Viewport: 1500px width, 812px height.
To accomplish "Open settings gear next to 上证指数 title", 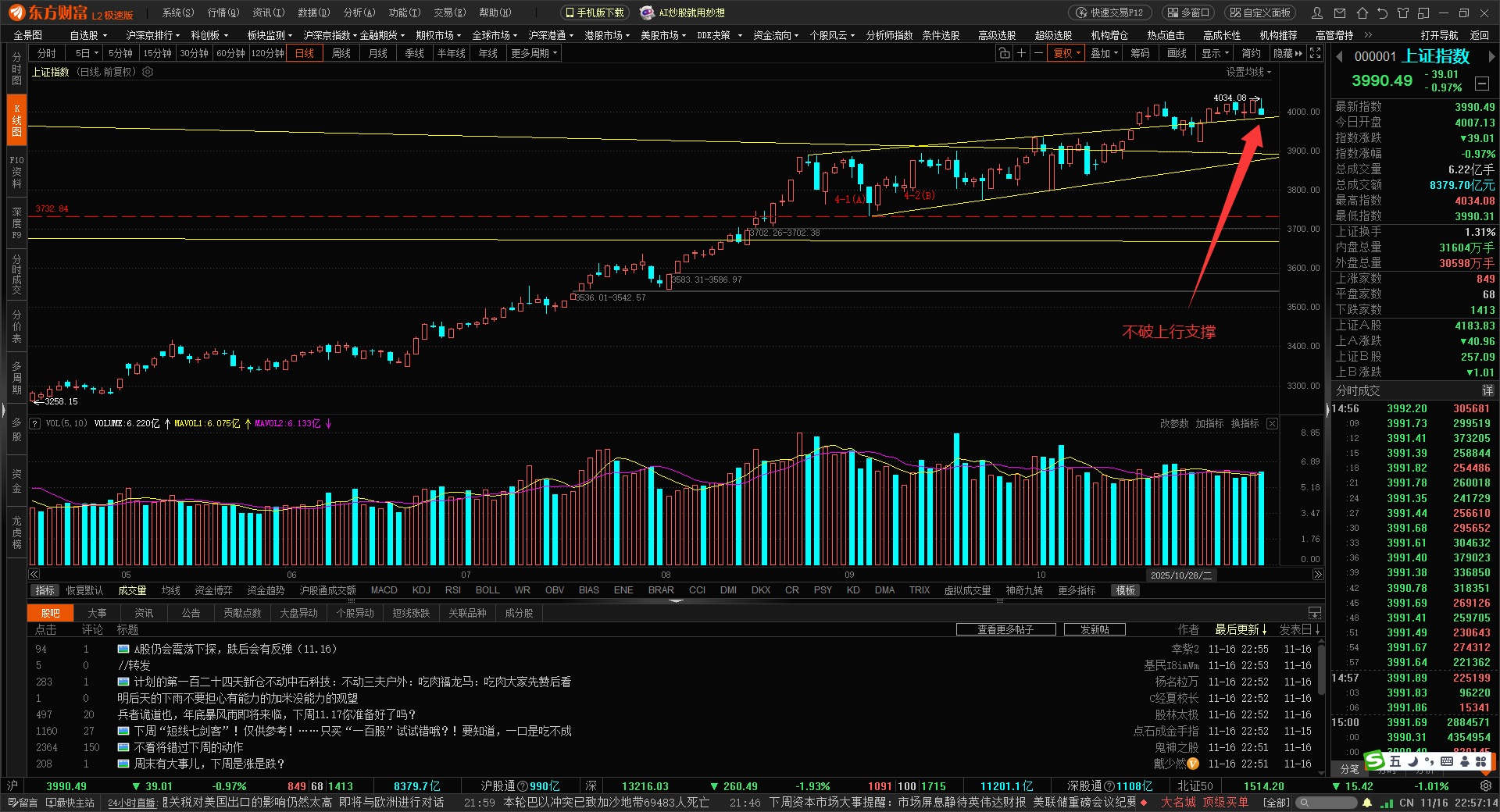I will [148, 72].
